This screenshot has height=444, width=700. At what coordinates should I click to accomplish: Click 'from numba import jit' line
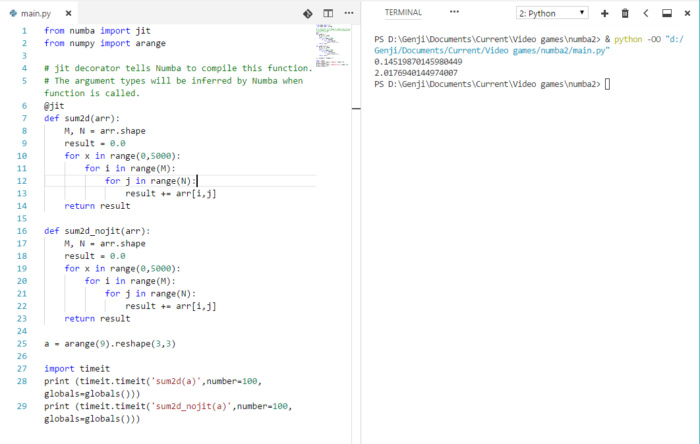[97, 31]
